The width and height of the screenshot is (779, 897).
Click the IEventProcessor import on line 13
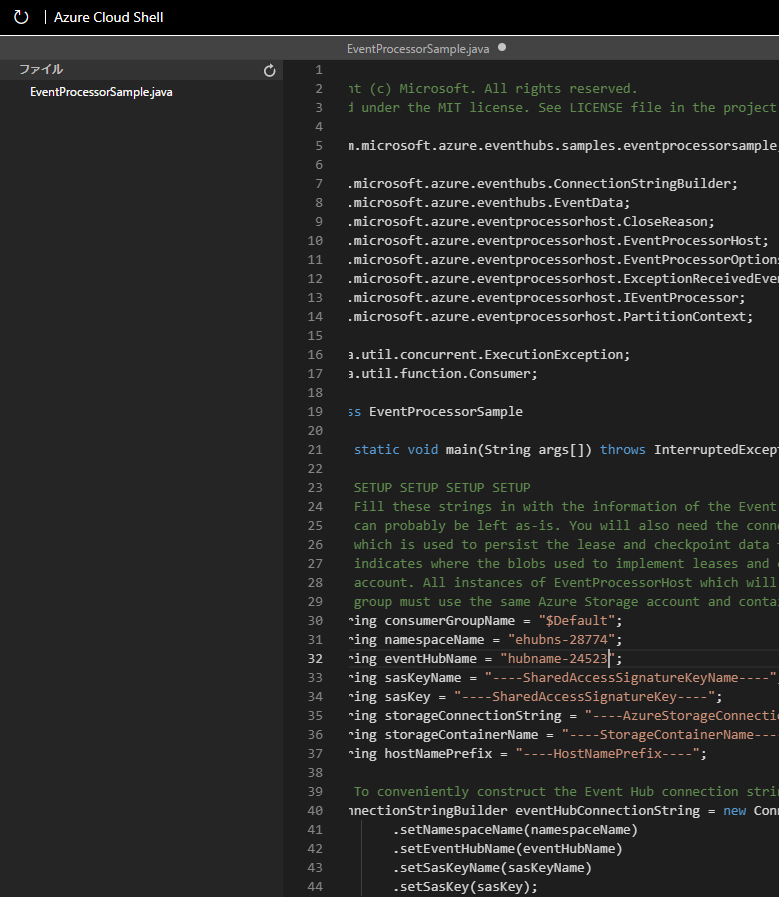[x=683, y=297]
